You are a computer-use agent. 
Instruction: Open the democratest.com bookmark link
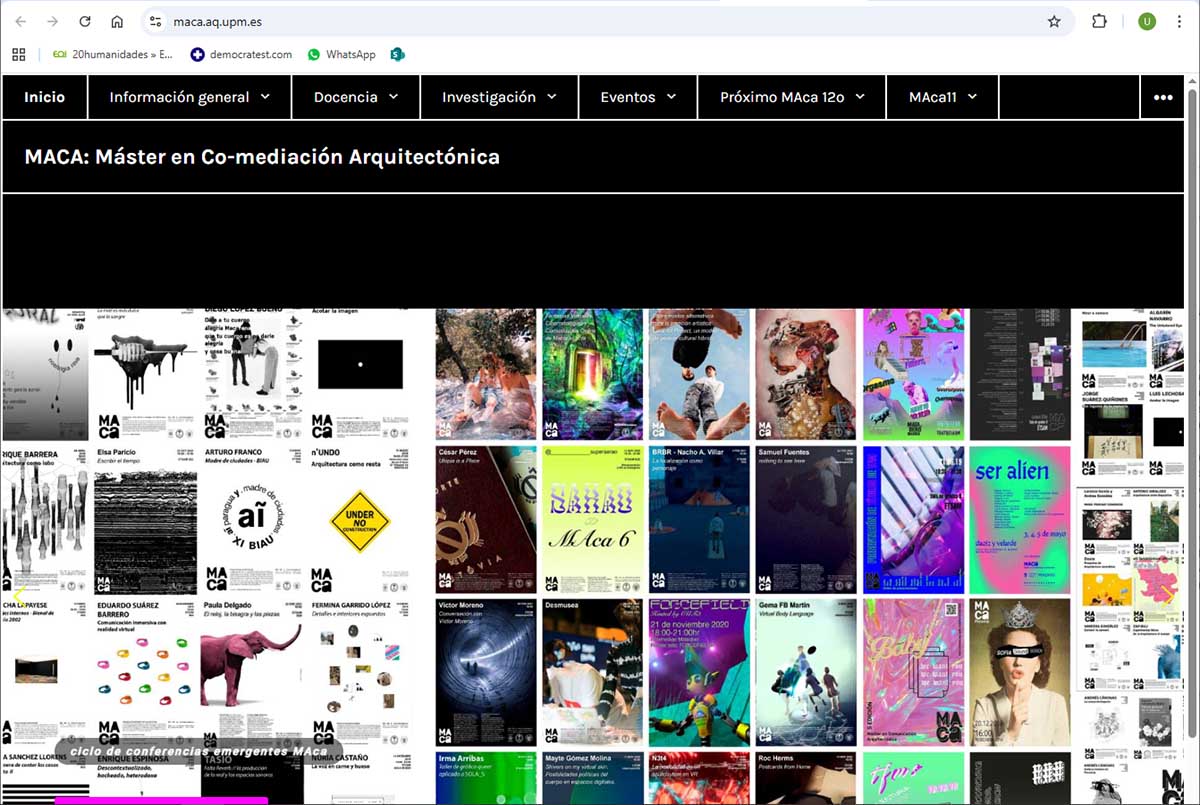241,54
